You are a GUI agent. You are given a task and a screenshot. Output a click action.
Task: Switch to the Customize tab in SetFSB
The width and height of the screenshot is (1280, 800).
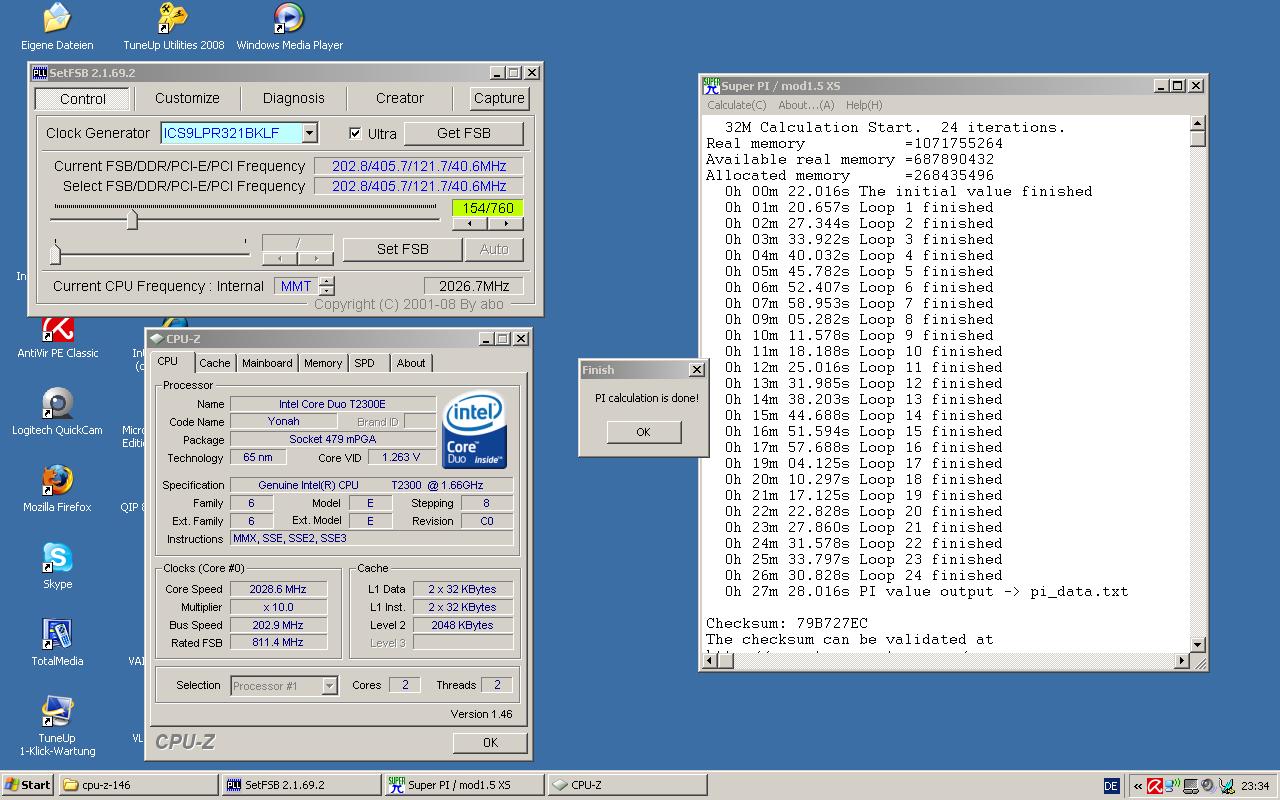[187, 98]
